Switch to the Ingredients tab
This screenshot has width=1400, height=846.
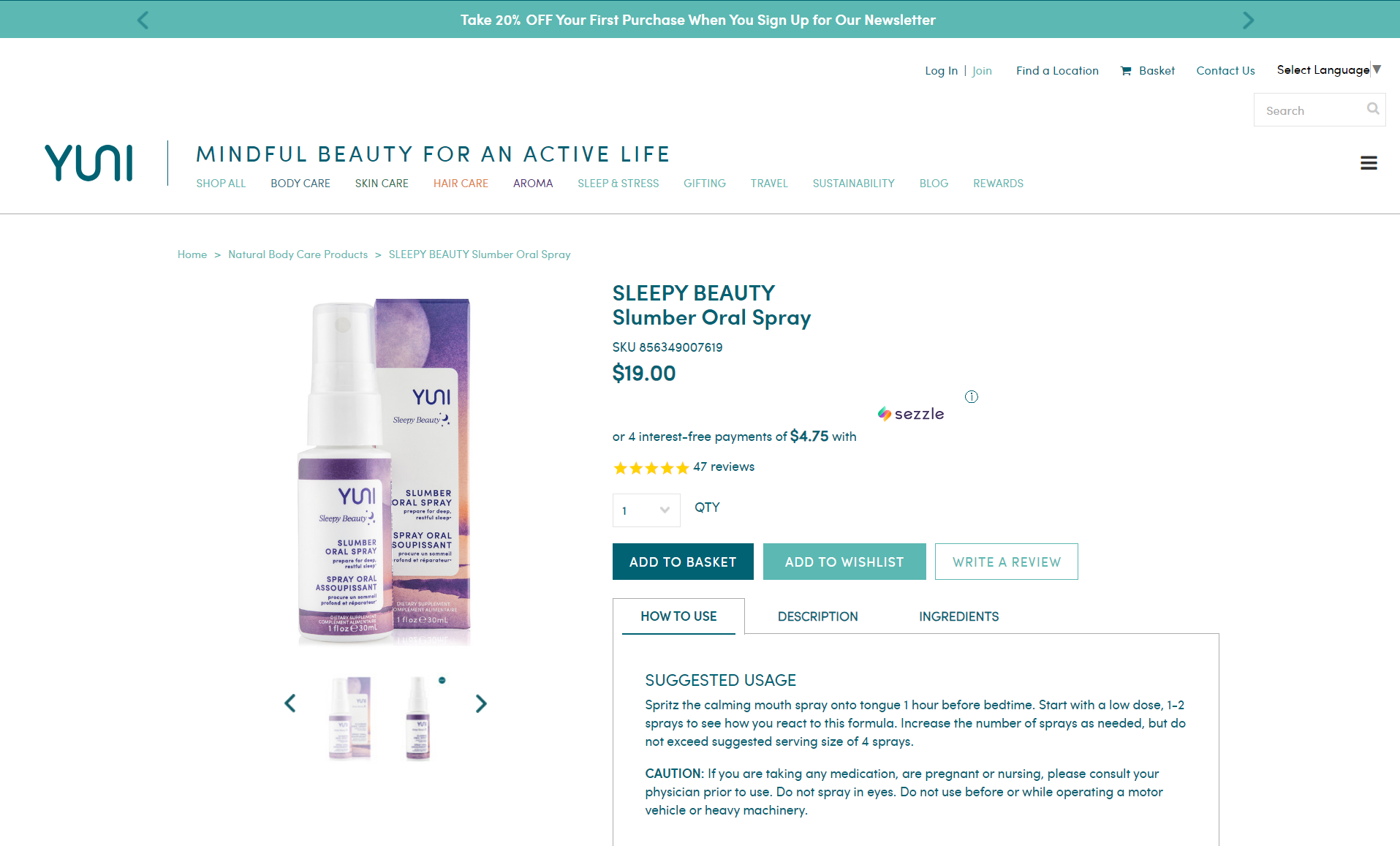(958, 616)
